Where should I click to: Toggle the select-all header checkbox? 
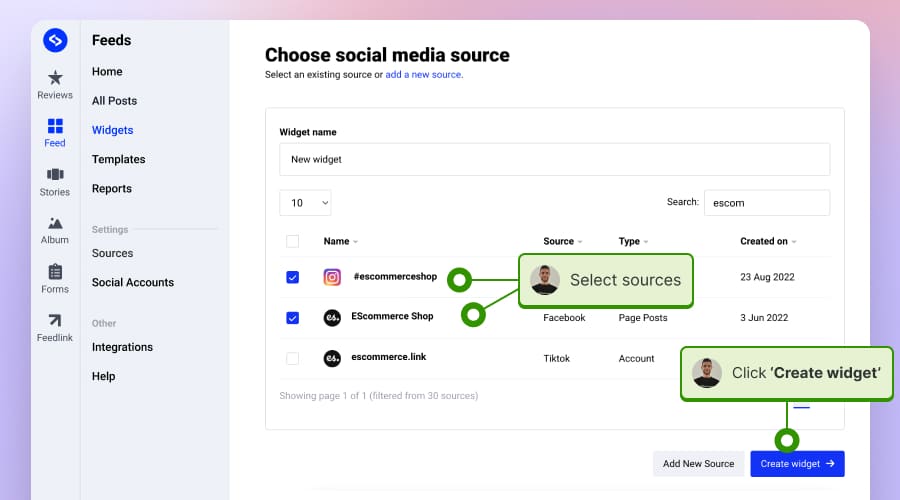pos(293,241)
